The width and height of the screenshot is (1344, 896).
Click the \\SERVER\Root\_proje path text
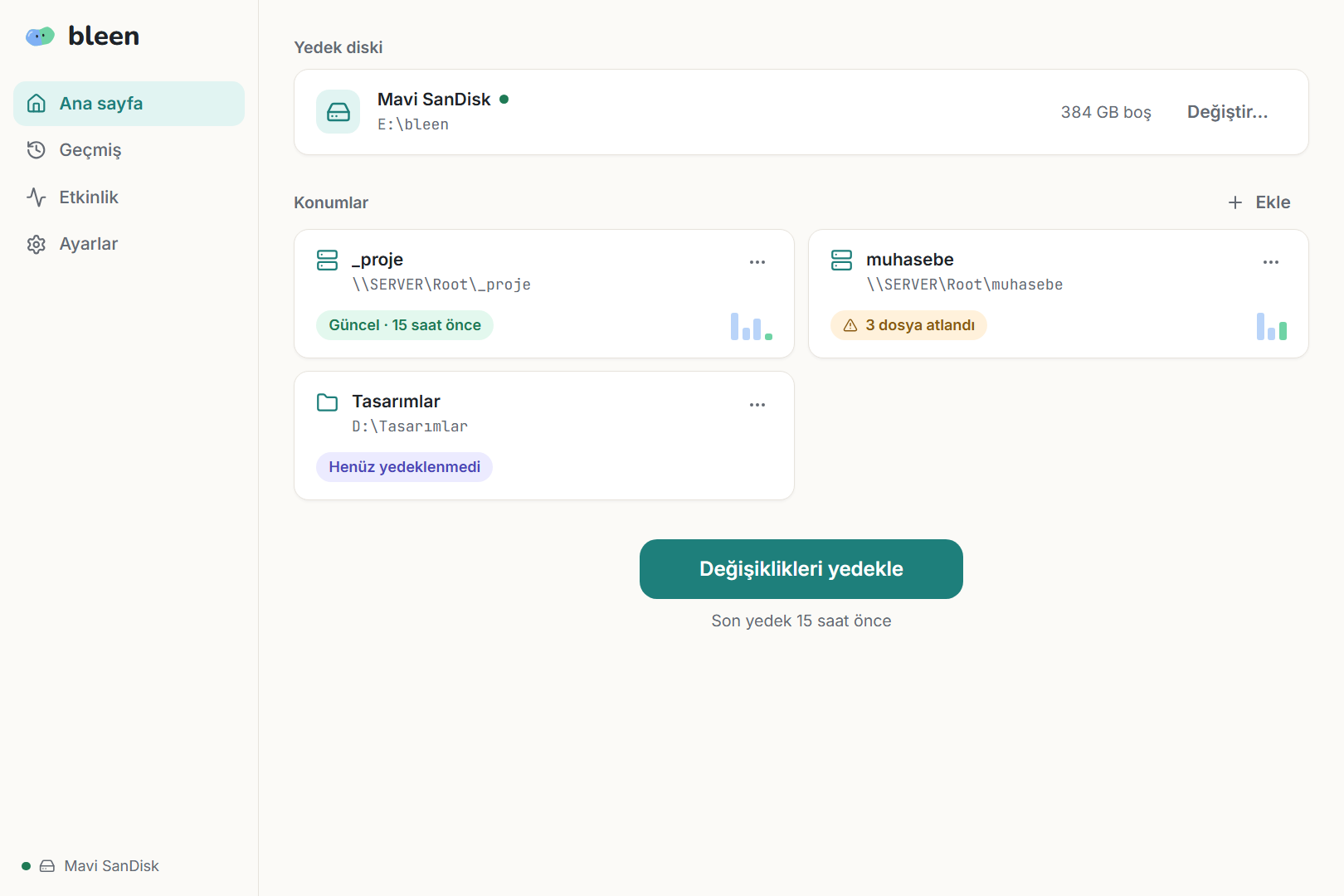pos(441,285)
